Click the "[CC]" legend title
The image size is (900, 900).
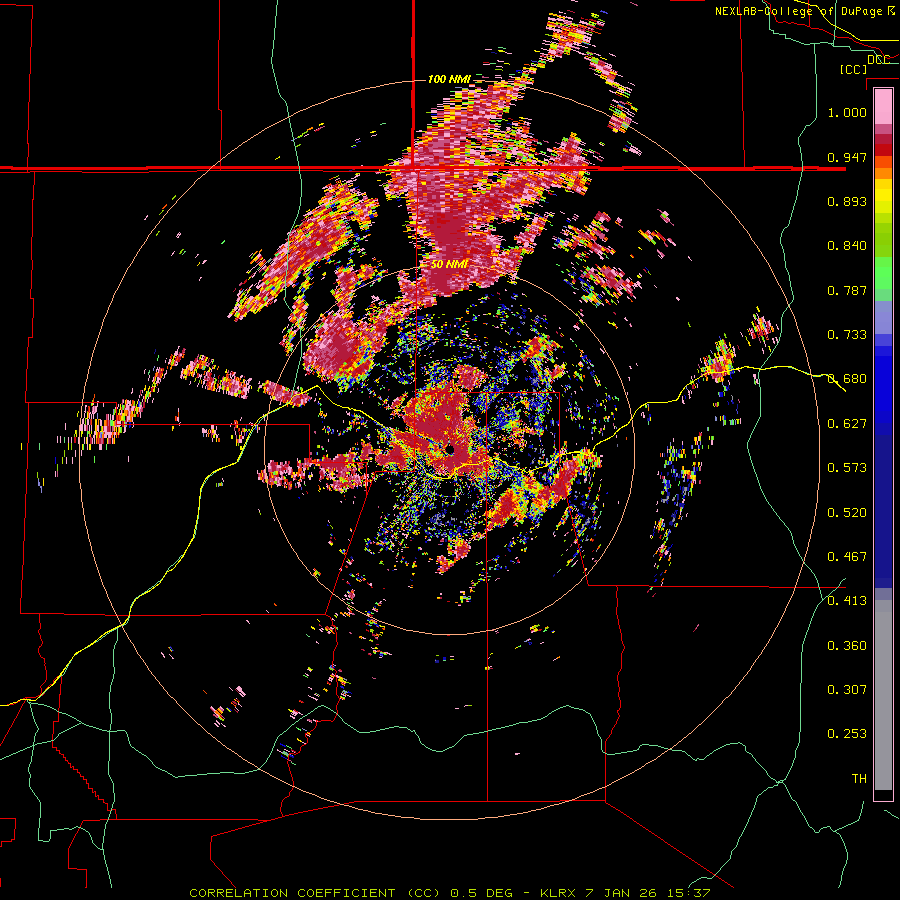[x=853, y=69]
